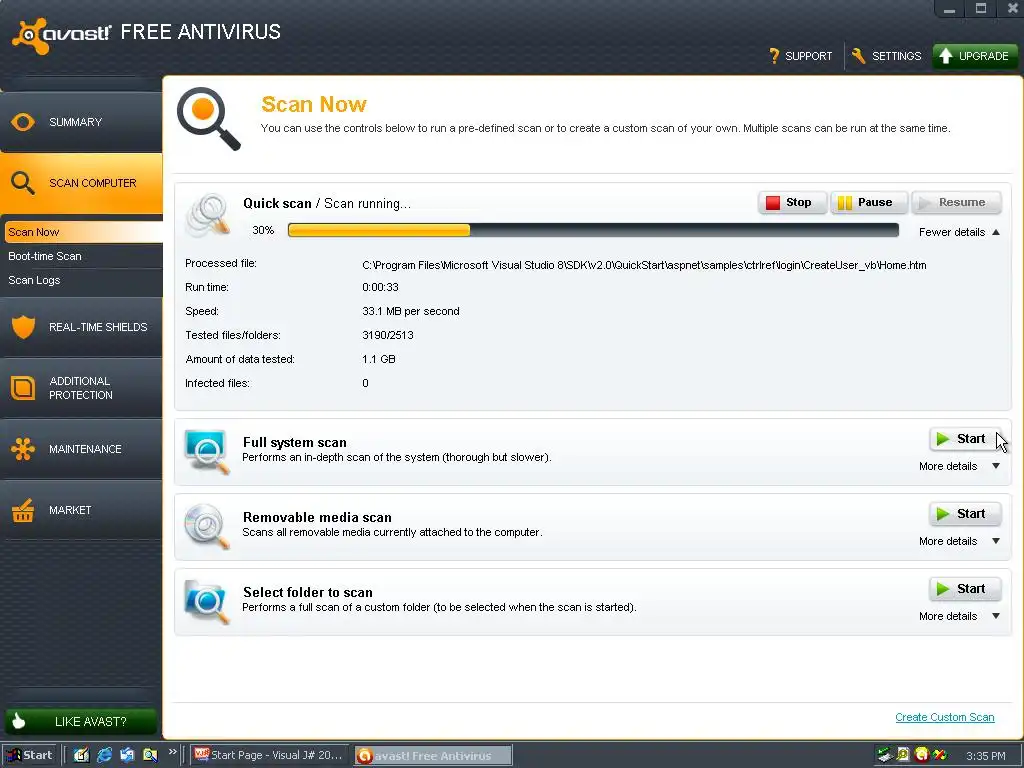Expand More details for Full system scan

pyautogui.click(x=959, y=466)
